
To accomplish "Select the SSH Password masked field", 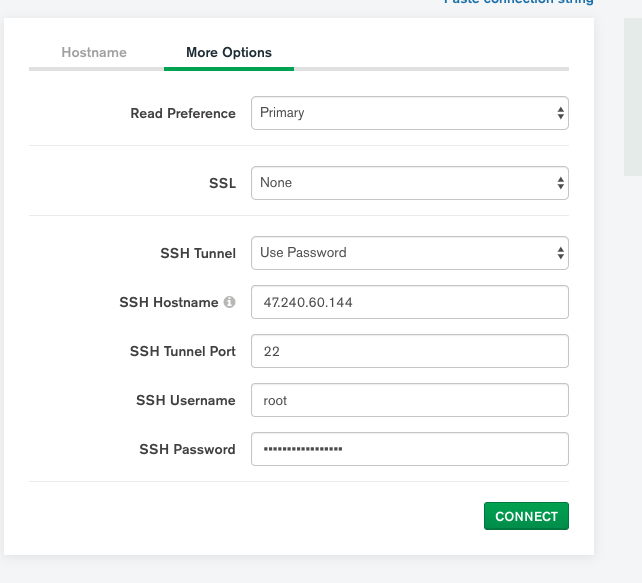I will pyautogui.click(x=409, y=449).
